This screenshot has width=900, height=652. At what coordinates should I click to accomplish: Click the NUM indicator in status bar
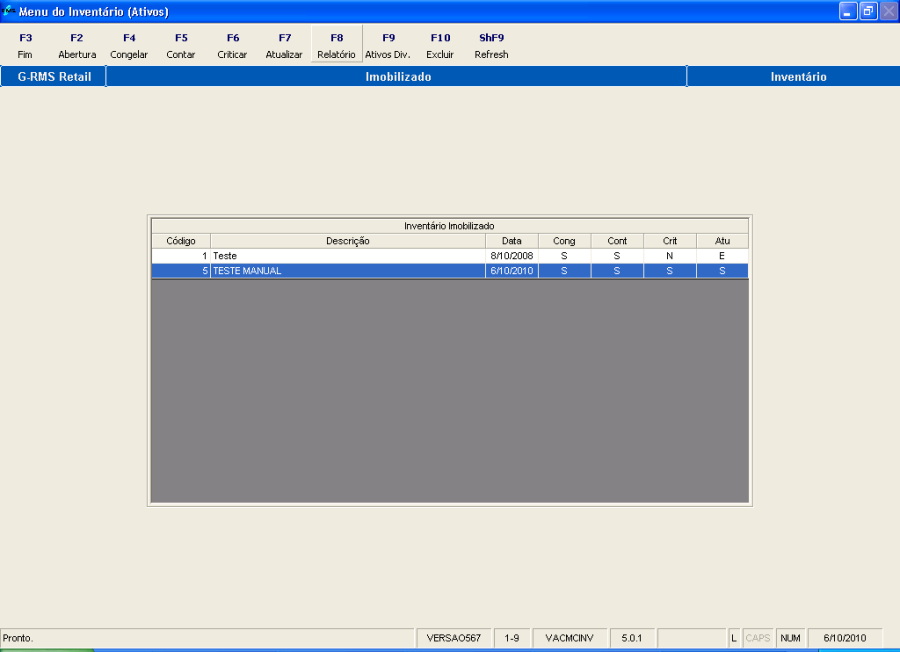[x=790, y=638]
